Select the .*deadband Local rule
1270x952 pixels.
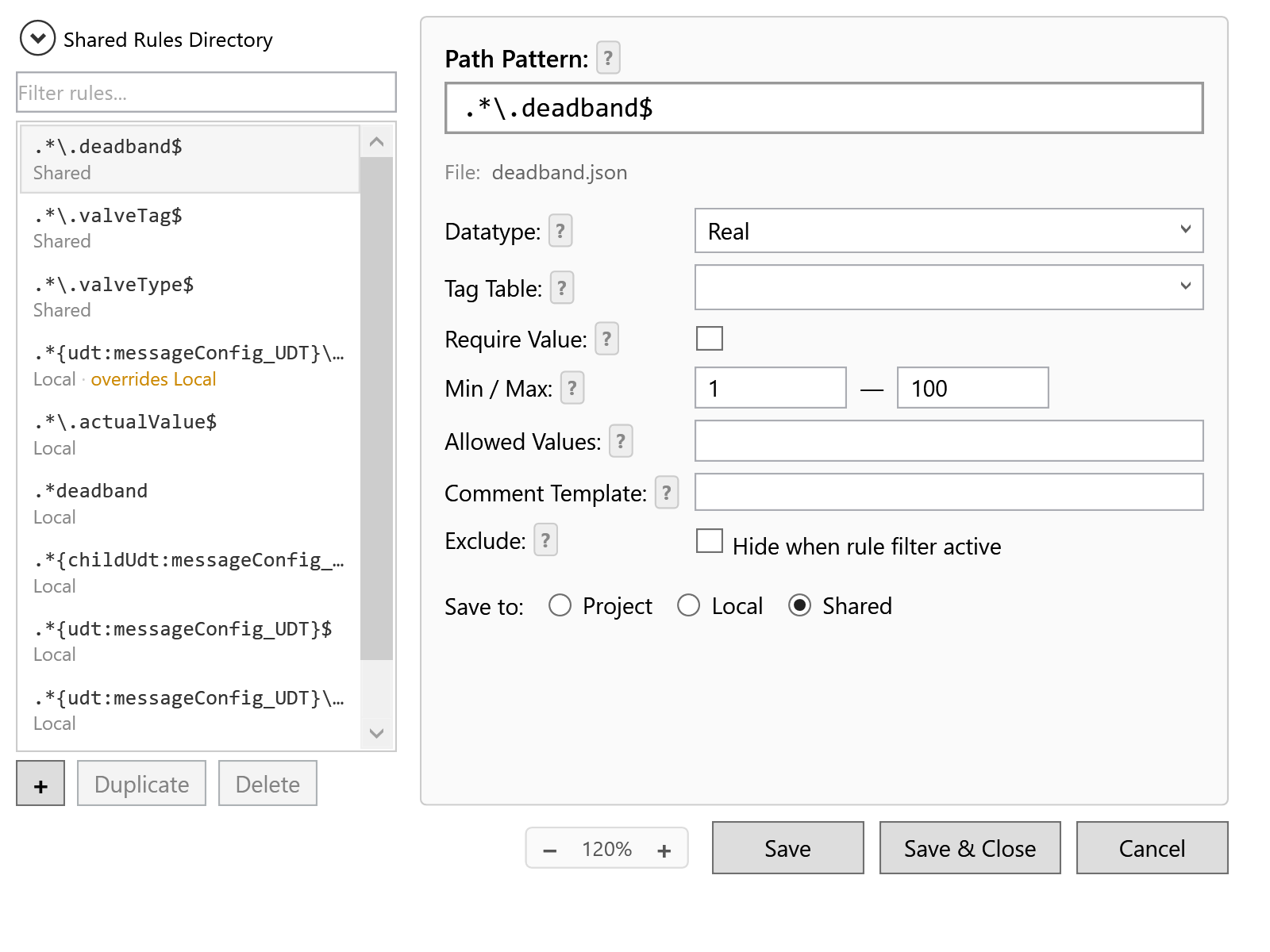[x=190, y=503]
